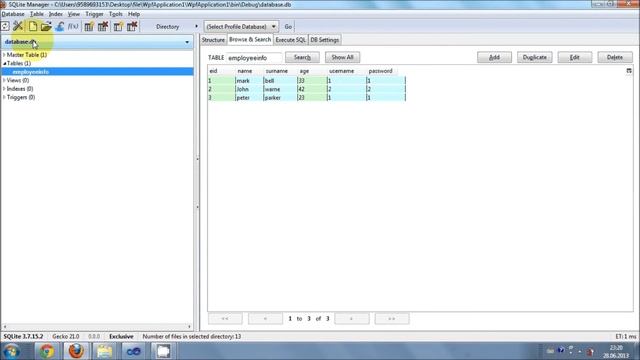Click the Drop Index toolbar icon
This screenshot has height=360, width=640.
132,27
